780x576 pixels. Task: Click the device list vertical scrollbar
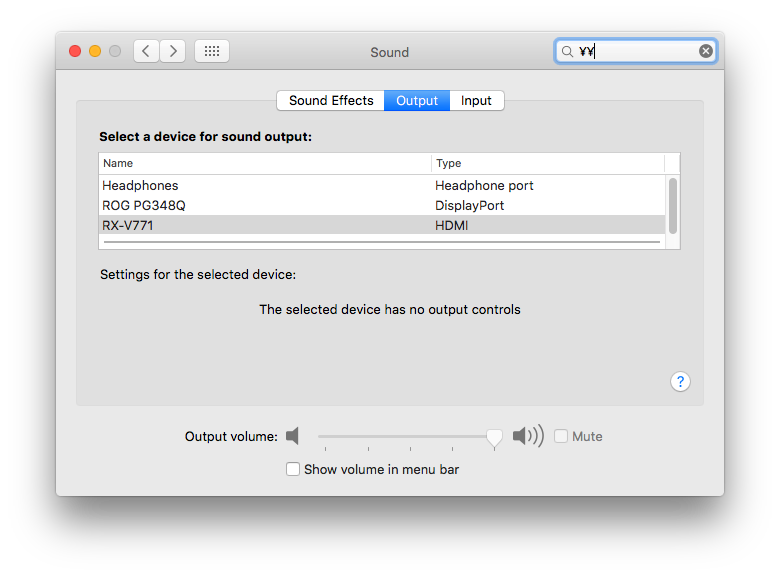tap(673, 206)
